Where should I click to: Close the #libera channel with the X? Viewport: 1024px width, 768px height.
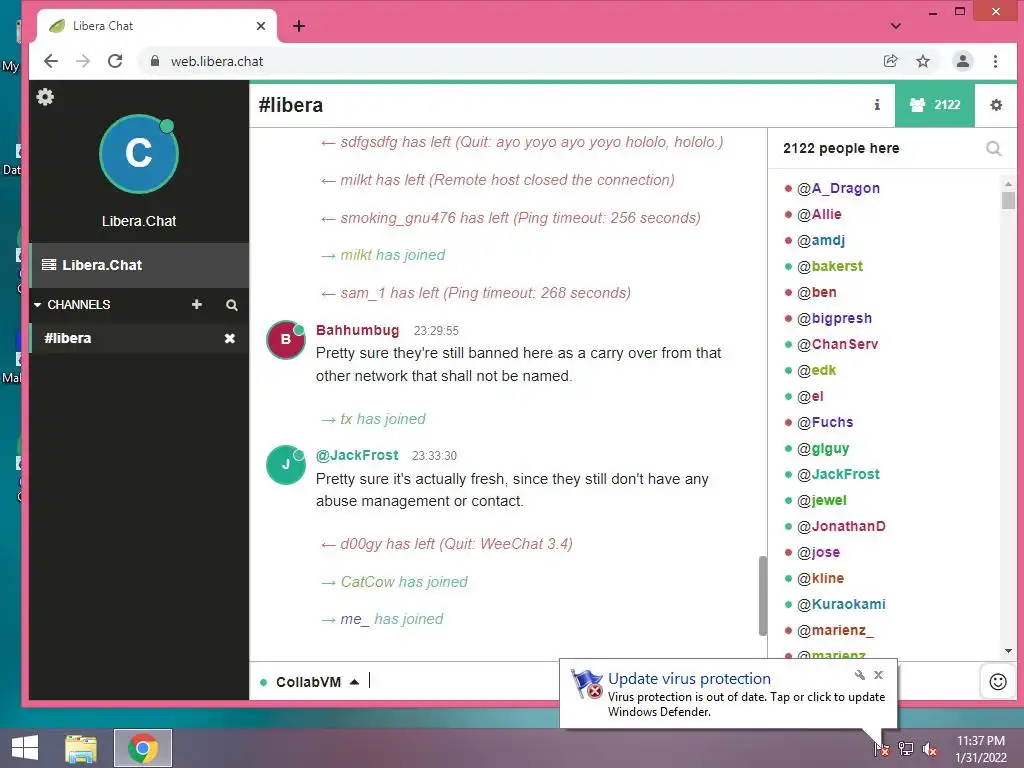230,338
